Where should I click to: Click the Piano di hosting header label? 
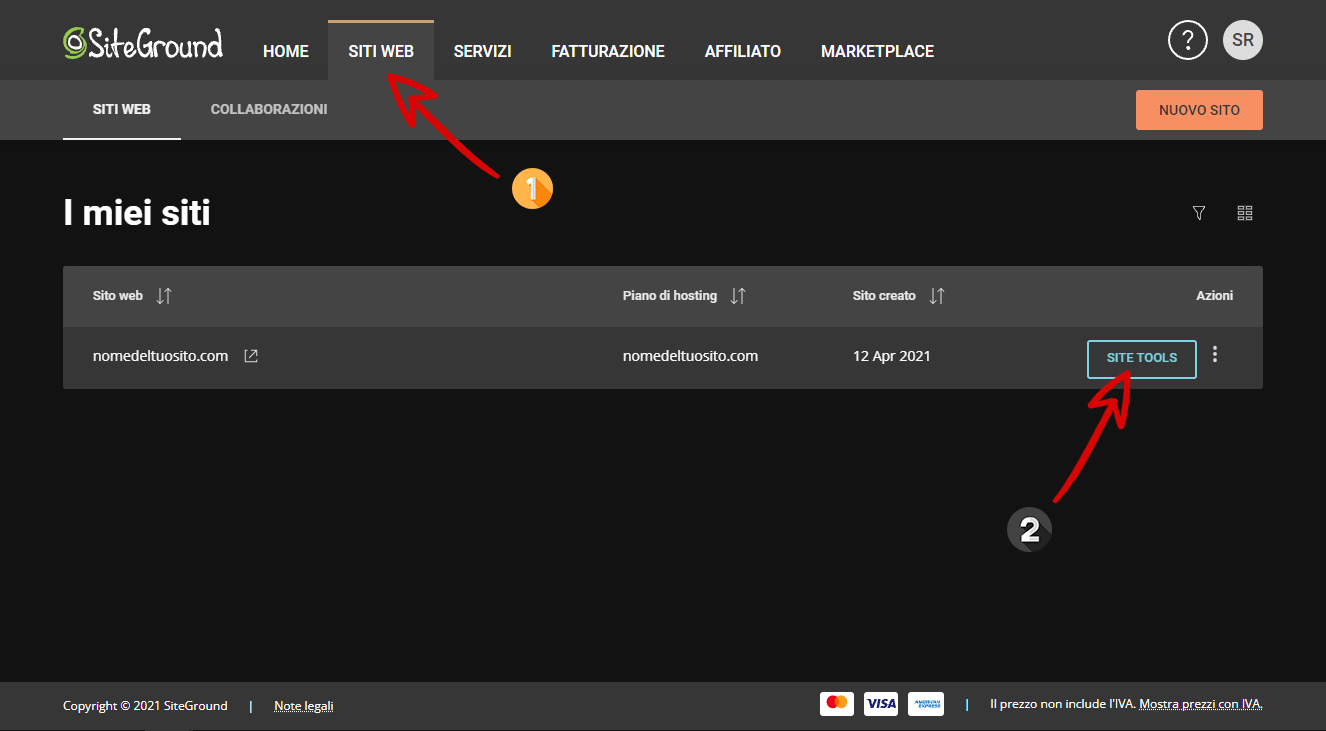click(x=670, y=296)
